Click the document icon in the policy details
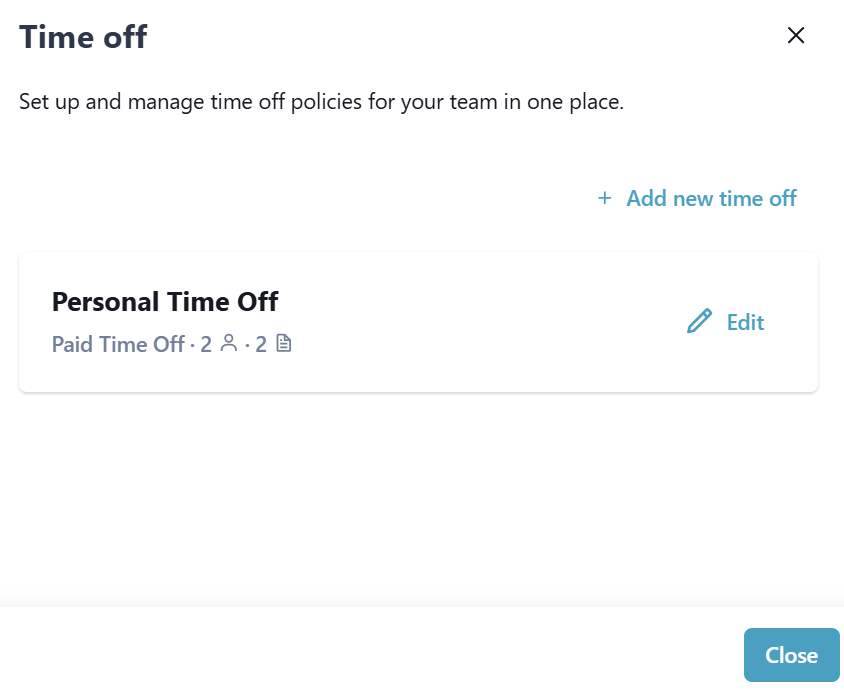The image size is (844, 690). click(x=284, y=344)
